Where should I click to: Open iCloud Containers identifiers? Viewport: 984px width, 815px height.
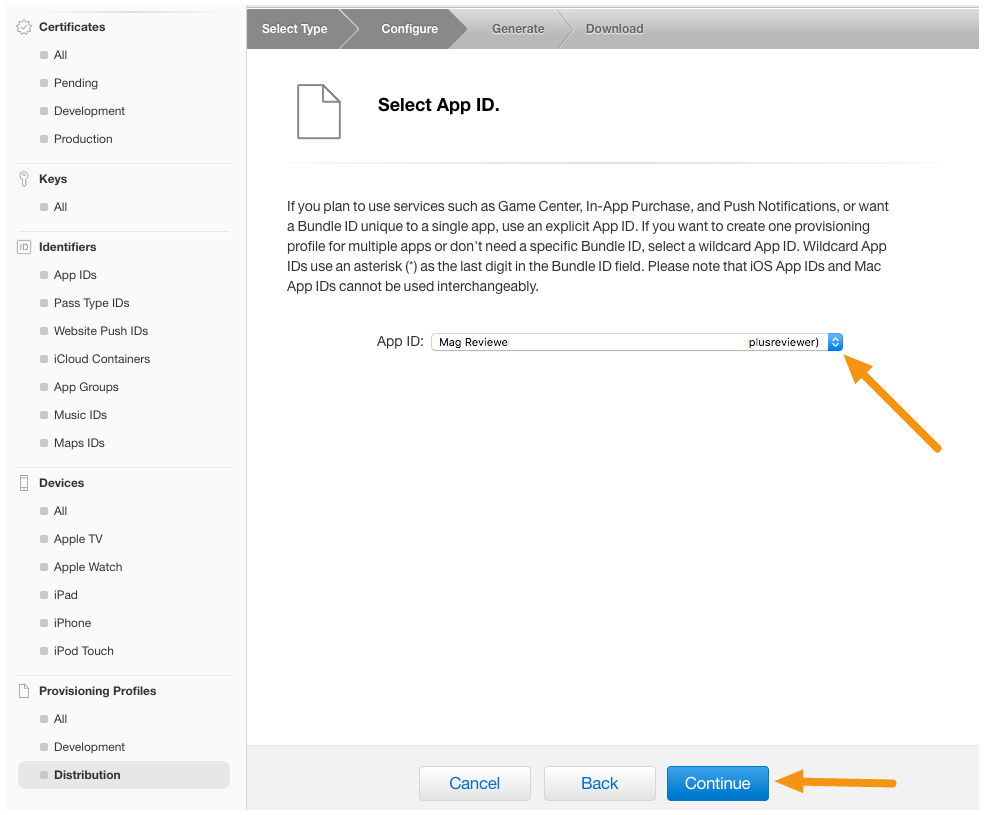[x=102, y=359]
